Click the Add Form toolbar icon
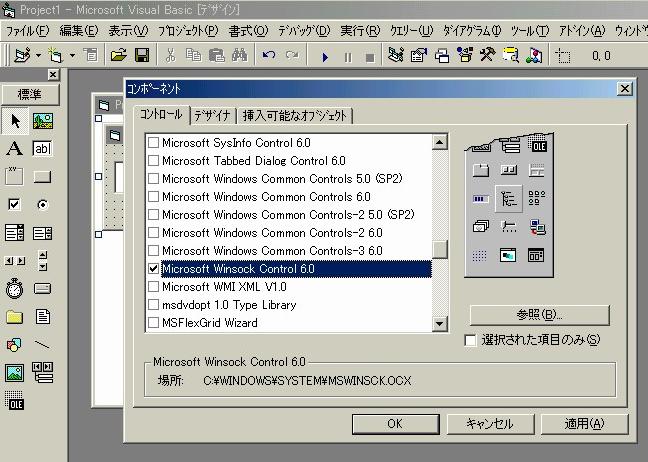 coord(55,55)
